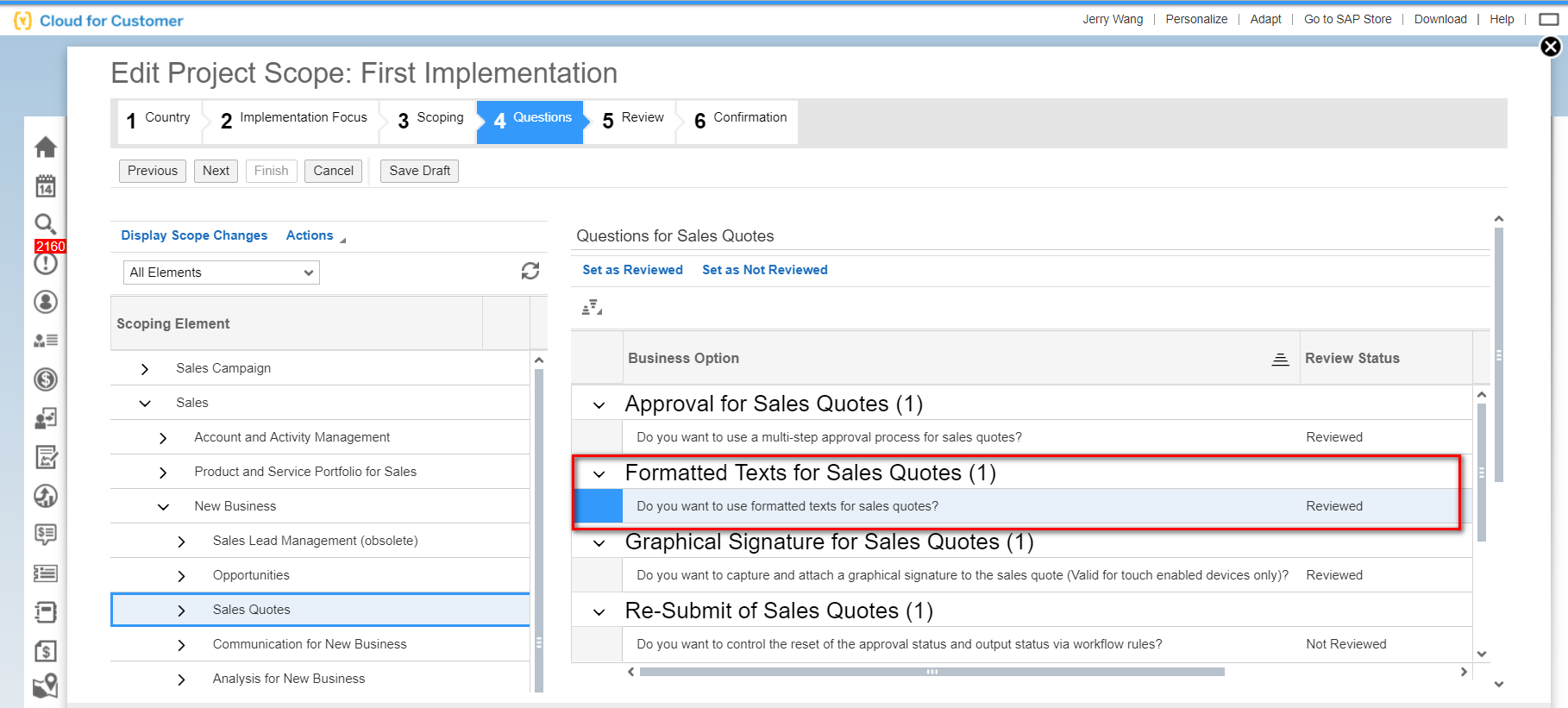Go to step 2 Implementation Focus
Viewport: 1568px width, 708px height.
[x=294, y=121]
